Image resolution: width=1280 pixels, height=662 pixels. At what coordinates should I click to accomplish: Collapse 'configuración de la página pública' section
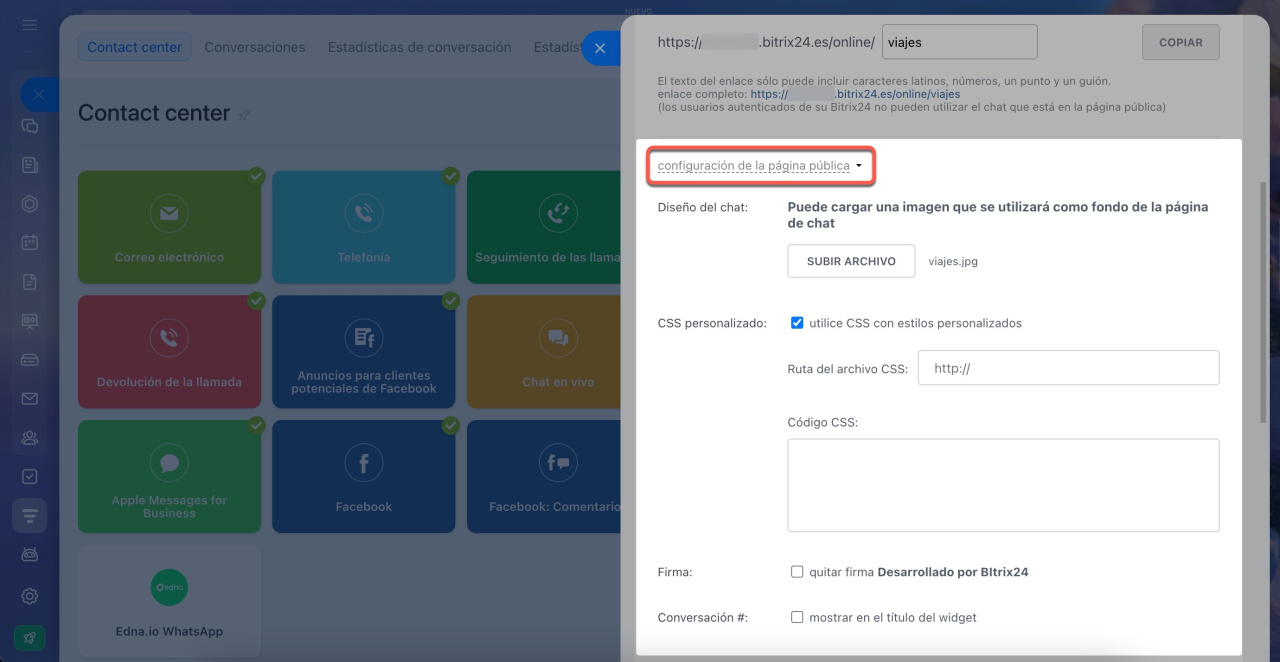tap(760, 166)
